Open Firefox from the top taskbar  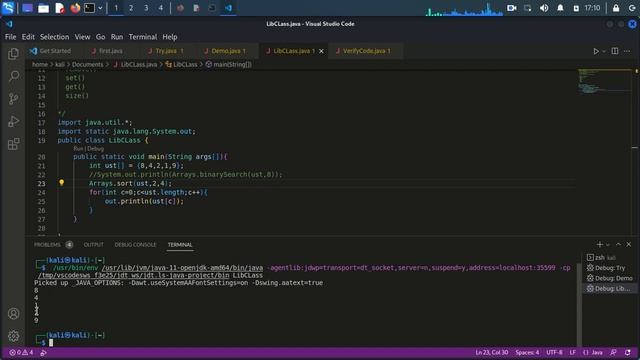pyautogui.click(x=75, y=8)
